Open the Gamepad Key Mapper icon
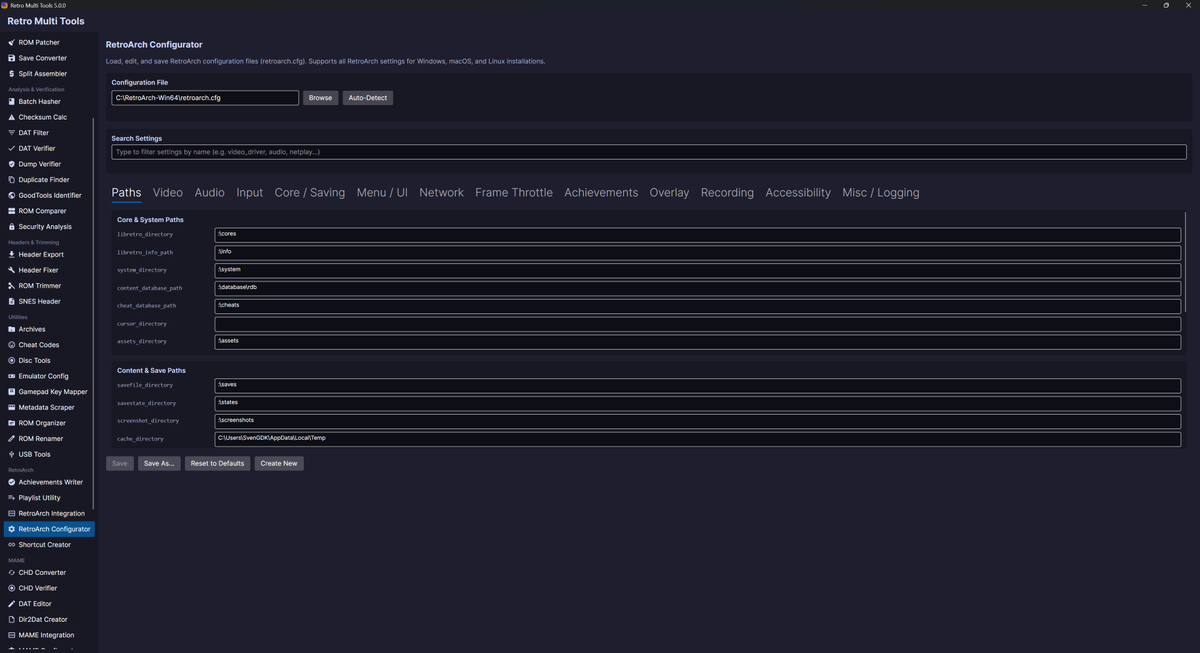The image size is (1200, 653). pyautogui.click(x=12, y=392)
